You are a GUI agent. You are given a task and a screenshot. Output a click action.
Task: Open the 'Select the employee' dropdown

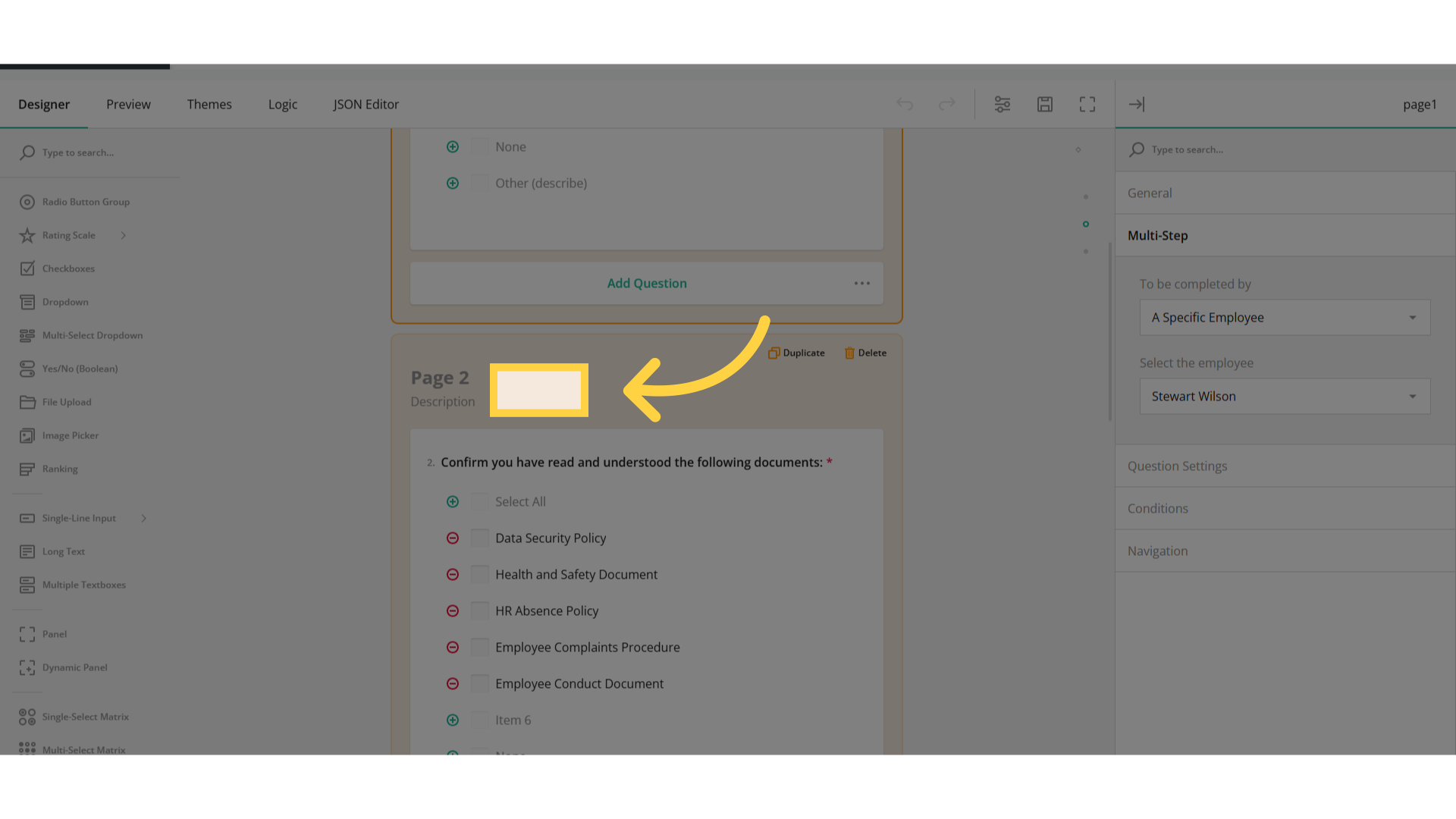pos(1285,396)
